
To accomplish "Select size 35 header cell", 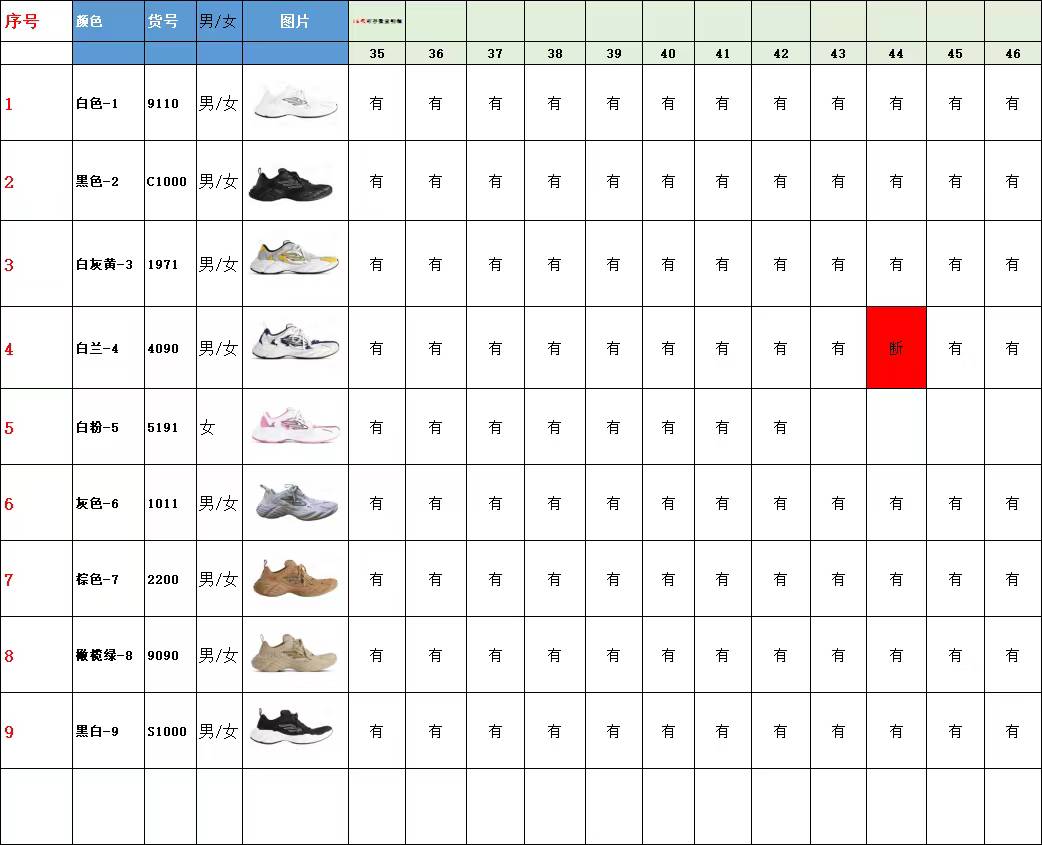I will [x=377, y=54].
